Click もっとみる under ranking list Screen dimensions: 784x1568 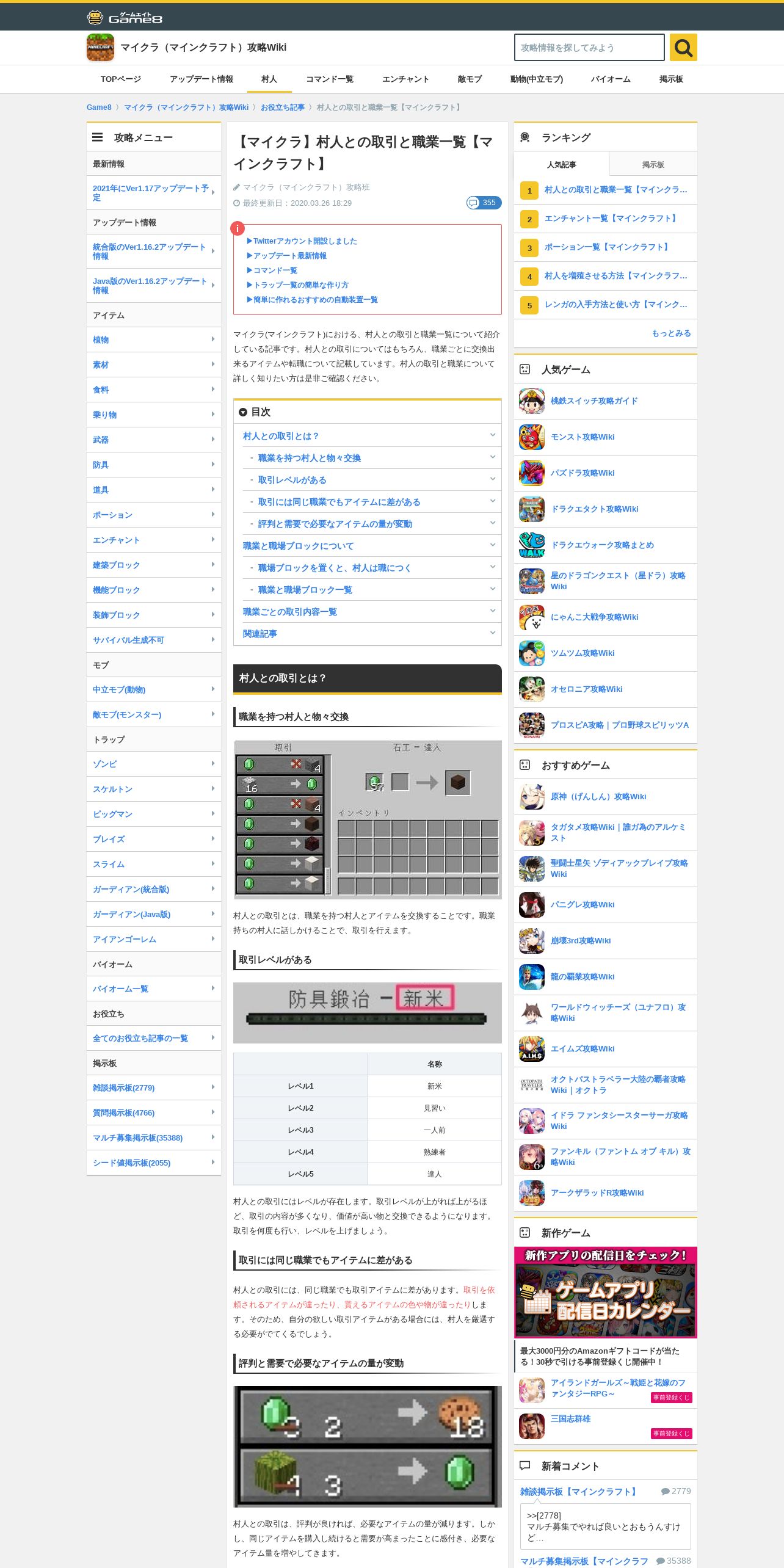672,333
